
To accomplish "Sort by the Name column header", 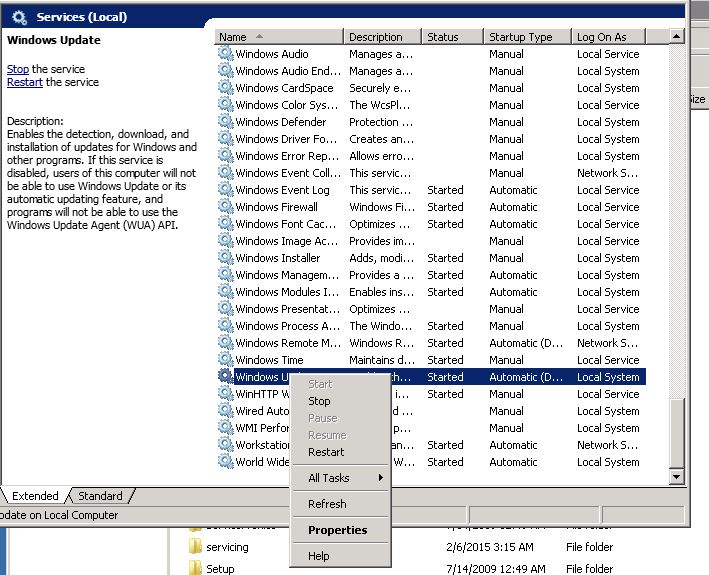I will [x=279, y=37].
